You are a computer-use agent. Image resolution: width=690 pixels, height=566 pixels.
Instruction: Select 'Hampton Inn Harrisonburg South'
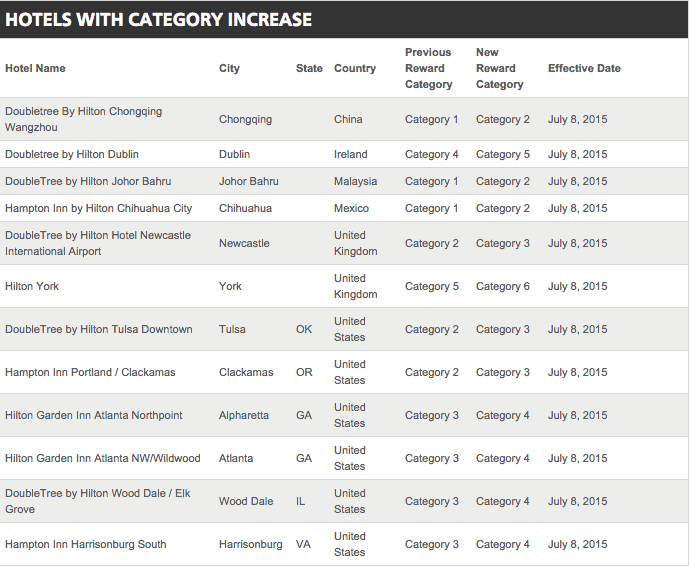86,544
